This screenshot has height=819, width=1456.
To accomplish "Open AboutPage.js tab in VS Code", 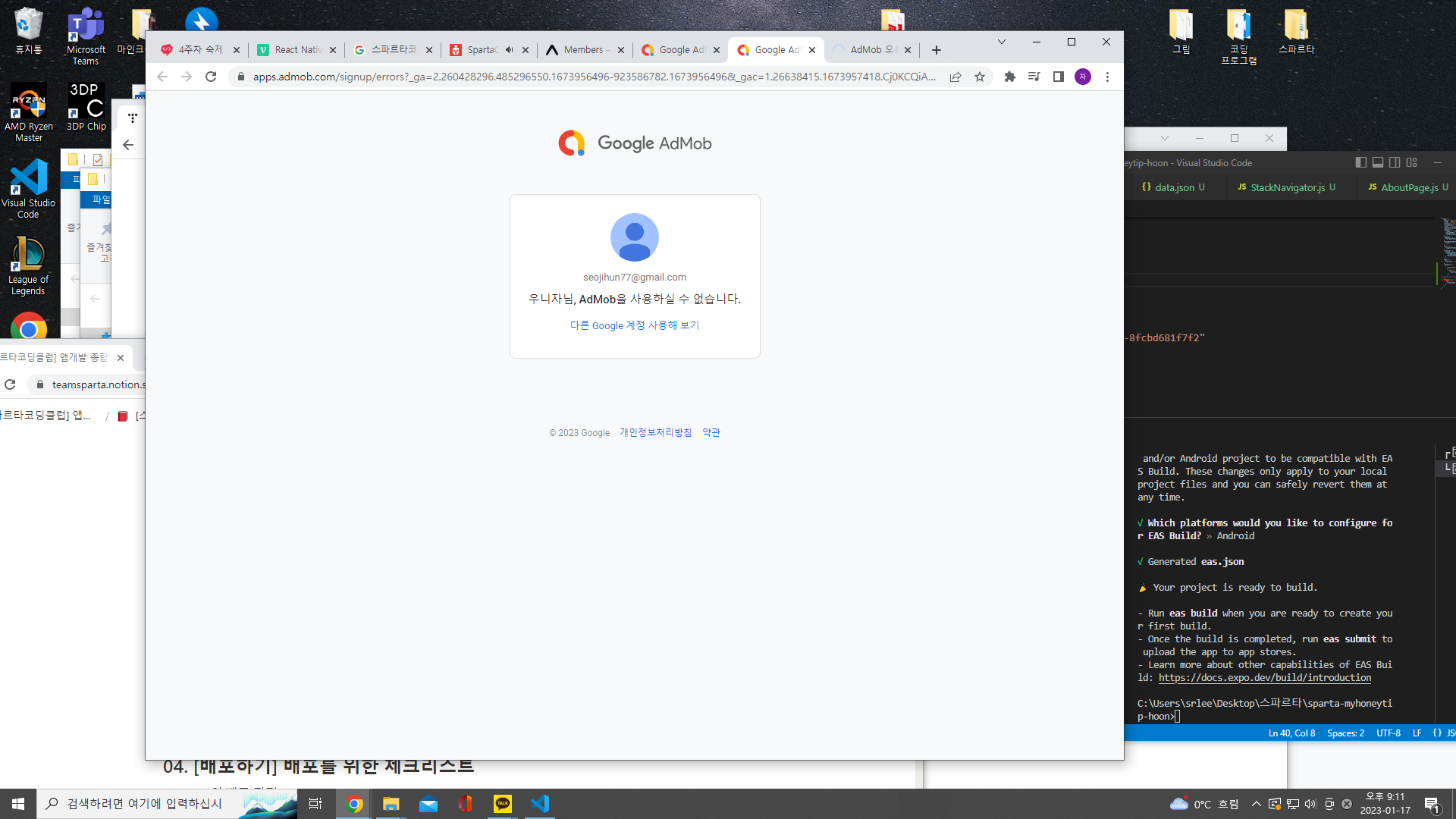I will pyautogui.click(x=1408, y=187).
